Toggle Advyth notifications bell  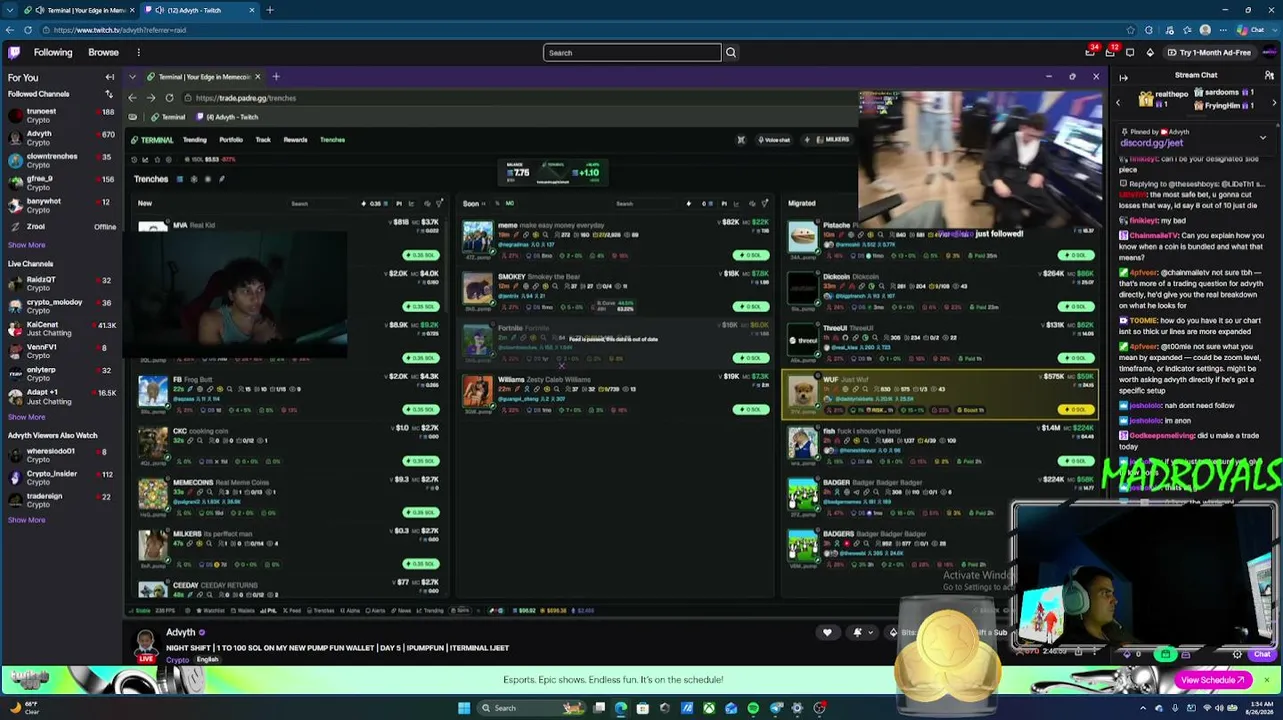coord(857,632)
